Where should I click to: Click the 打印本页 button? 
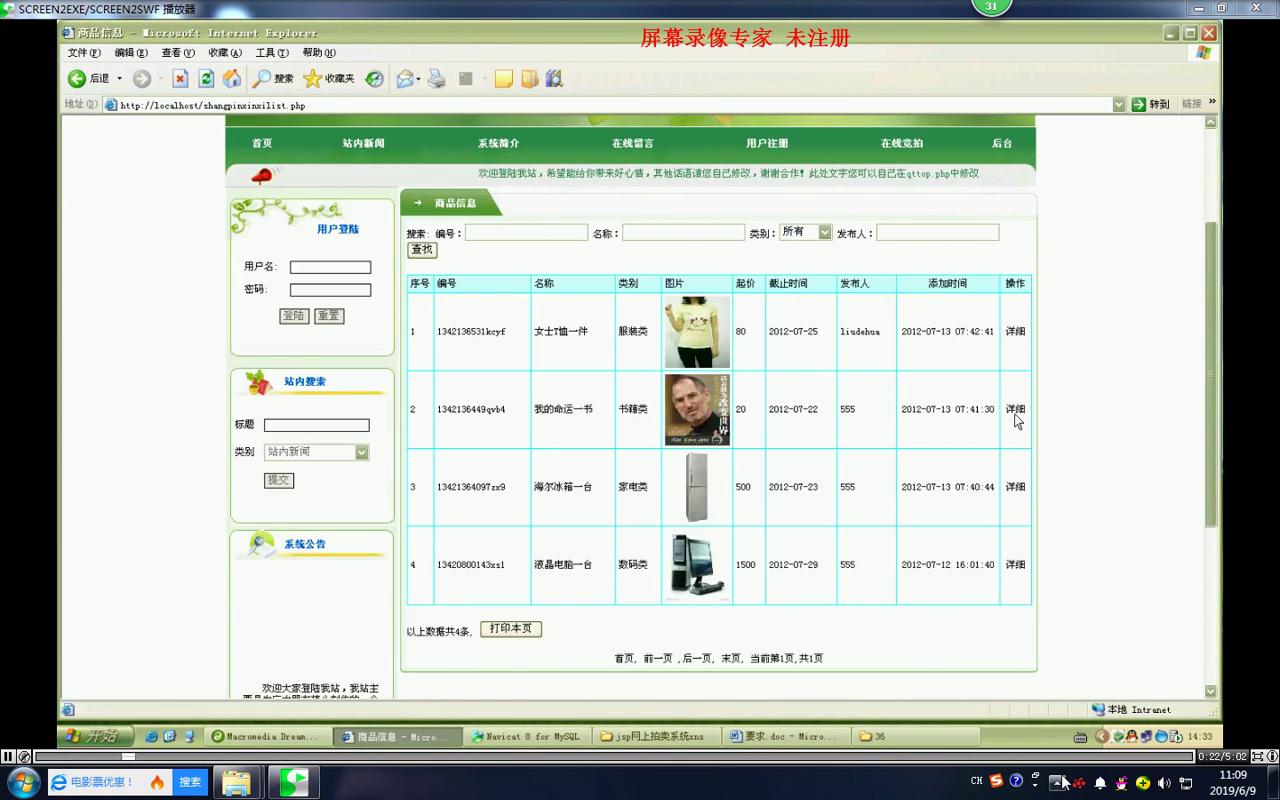click(x=511, y=629)
